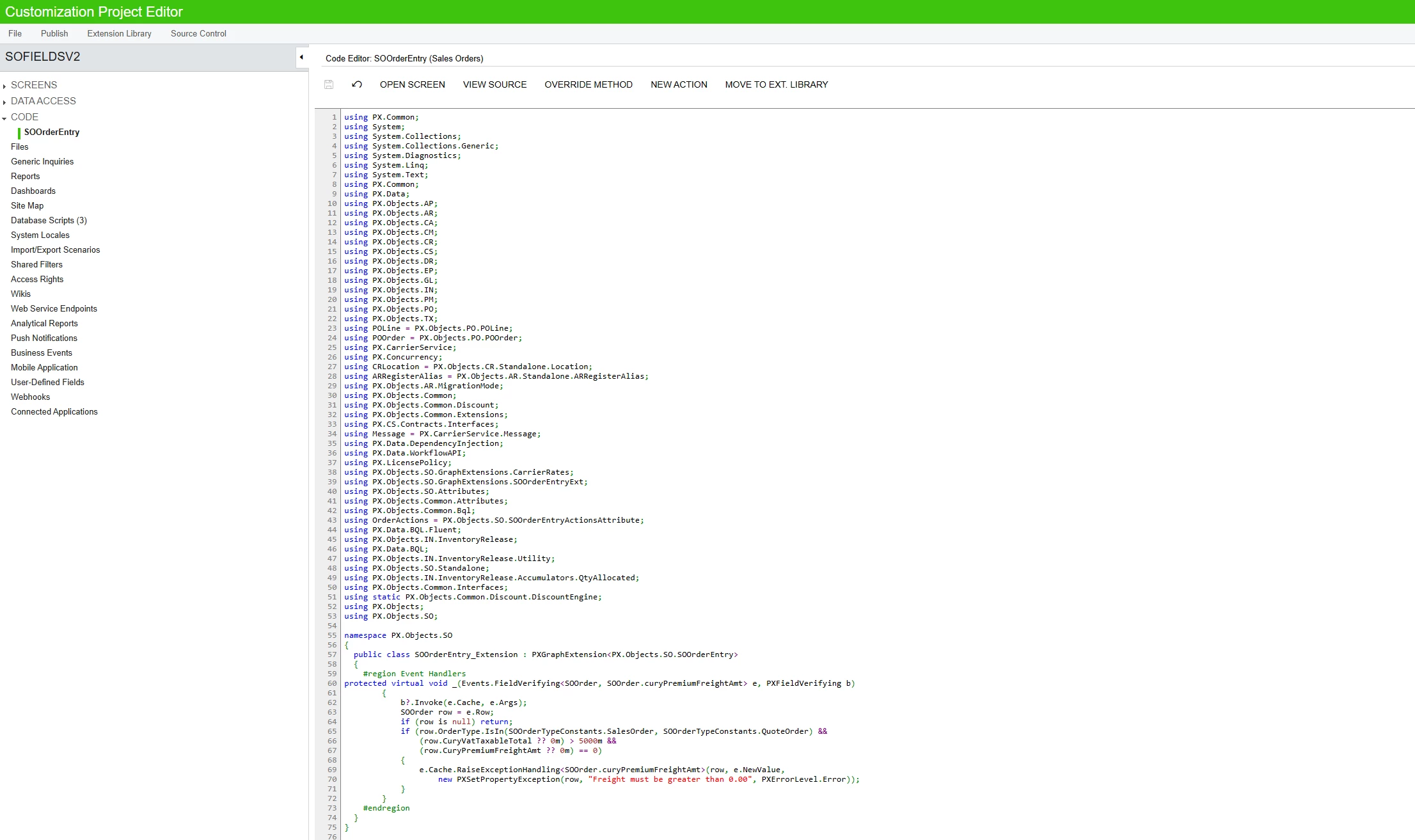Open the Webhooks section

click(x=30, y=397)
